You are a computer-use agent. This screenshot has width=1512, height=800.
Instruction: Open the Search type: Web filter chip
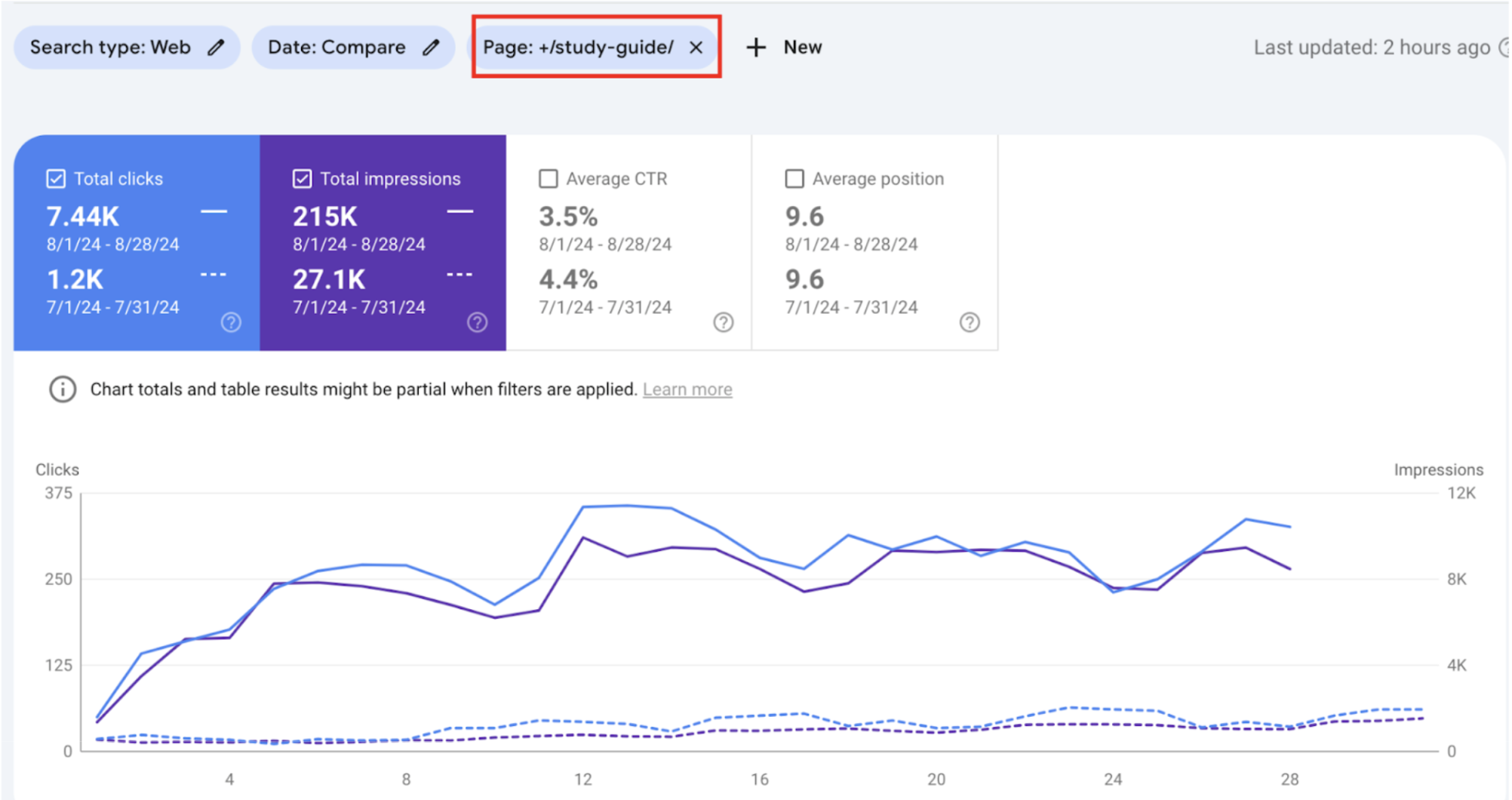[110, 48]
